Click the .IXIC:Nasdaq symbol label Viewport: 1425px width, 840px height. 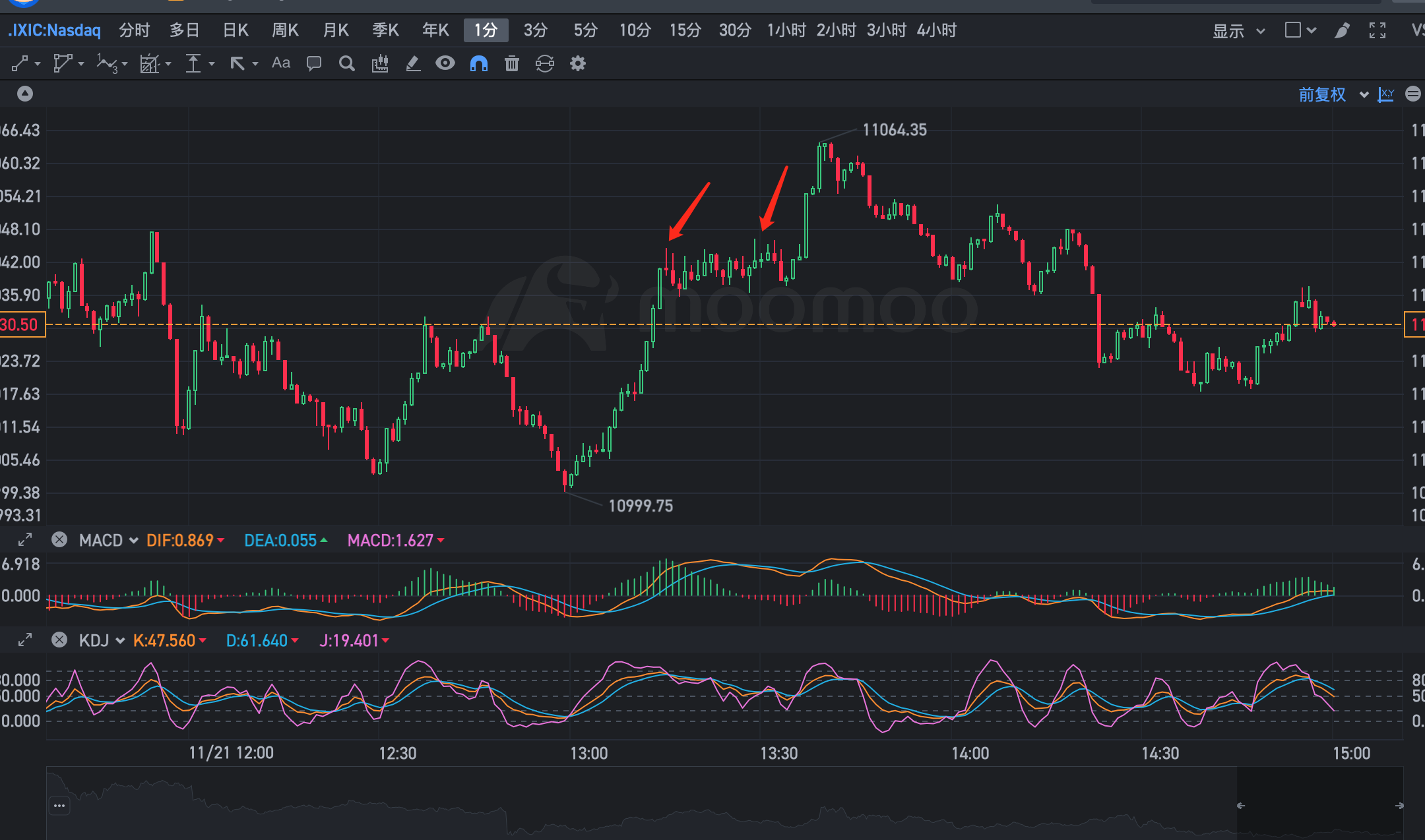pyautogui.click(x=55, y=30)
